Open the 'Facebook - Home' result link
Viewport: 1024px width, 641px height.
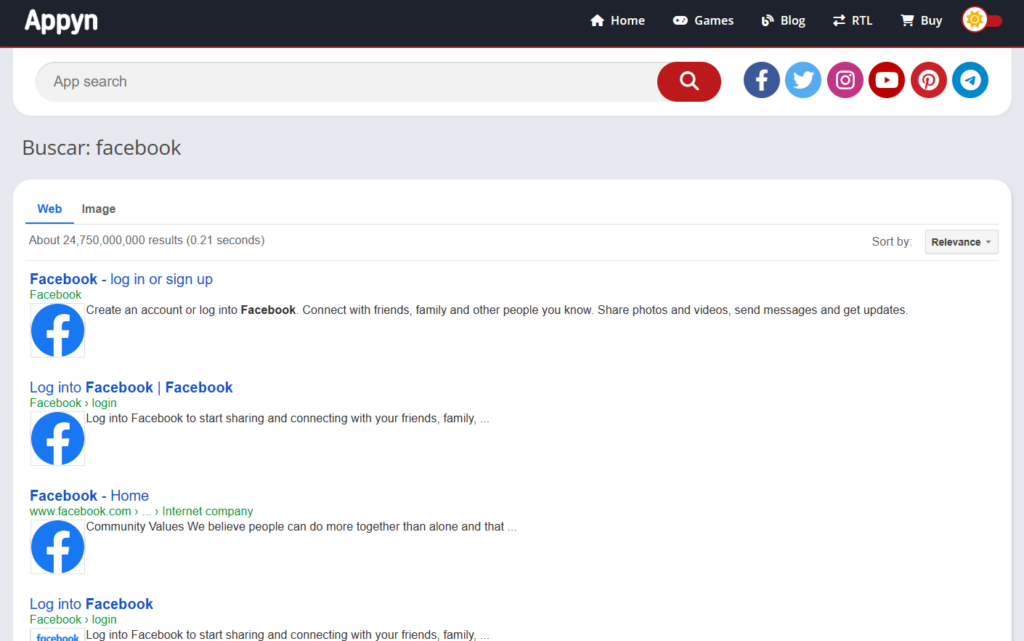tap(89, 495)
